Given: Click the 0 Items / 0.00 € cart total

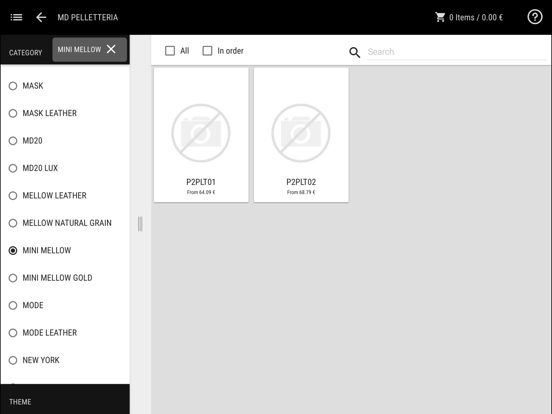Looking at the screenshot, I should [476, 18].
